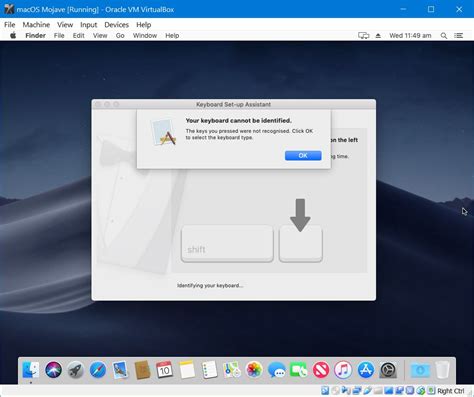Click globe icon in VirtualBox status bar
This screenshot has width=474, height=397.
[x=421, y=390]
